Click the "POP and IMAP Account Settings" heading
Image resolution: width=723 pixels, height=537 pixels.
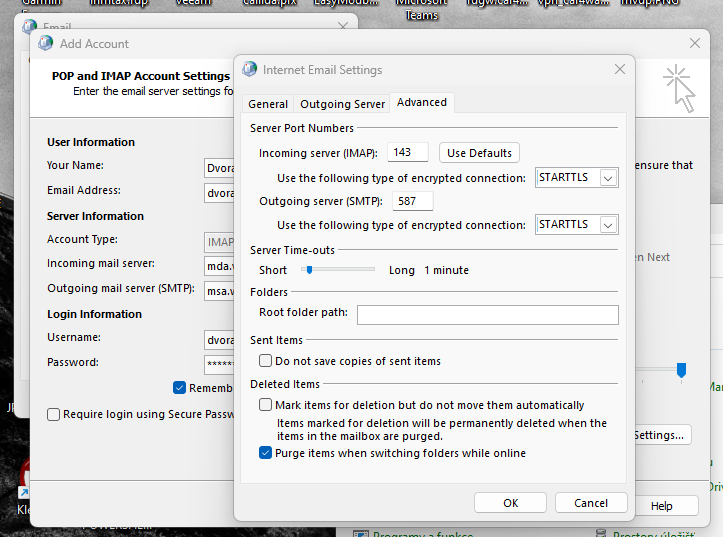[x=141, y=76]
